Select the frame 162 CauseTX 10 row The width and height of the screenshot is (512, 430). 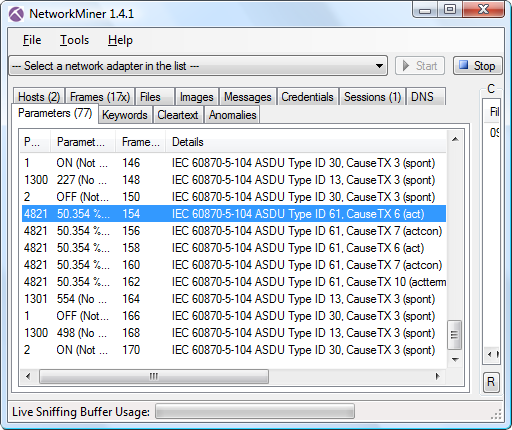point(233,282)
